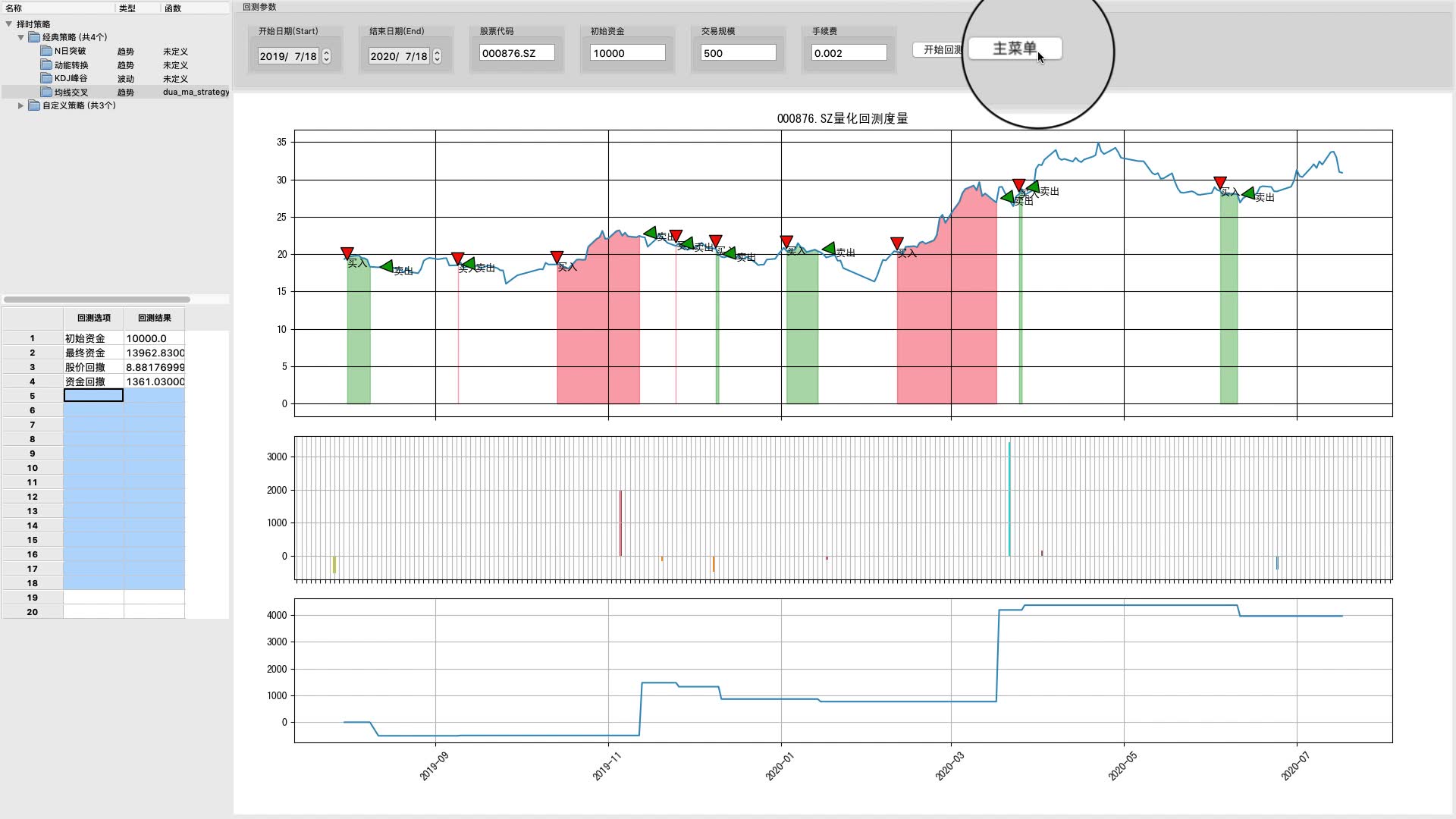Collapse the 择时策略 tree root

(x=9, y=24)
